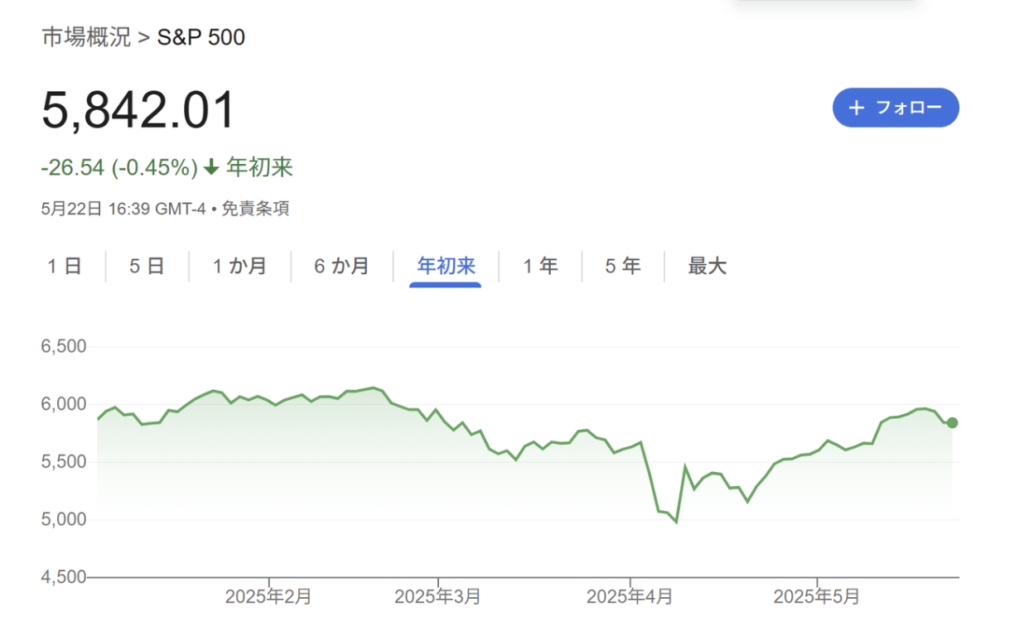Click the down arrow icon beside 年初来
This screenshot has height=626, width=1024.
tap(211, 168)
